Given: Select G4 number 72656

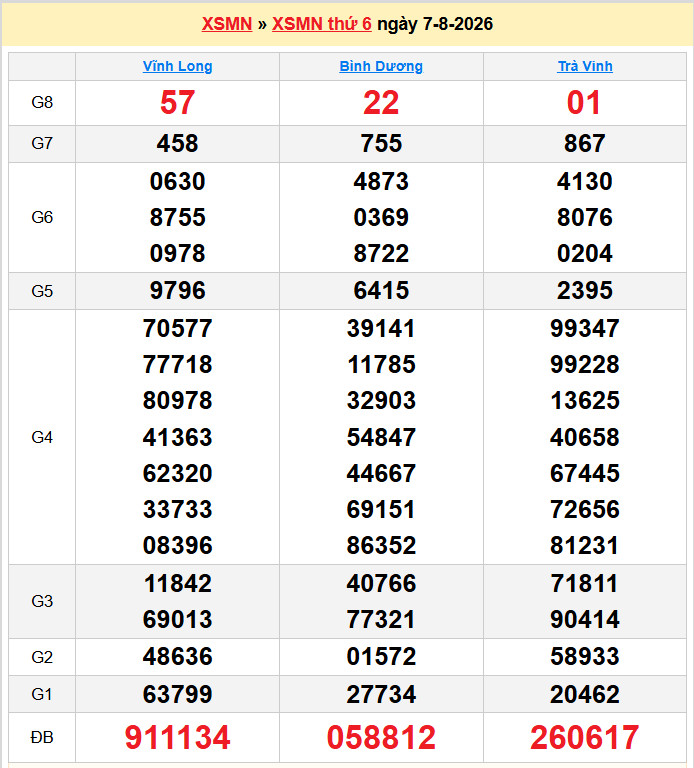Looking at the screenshot, I should 585,509.
